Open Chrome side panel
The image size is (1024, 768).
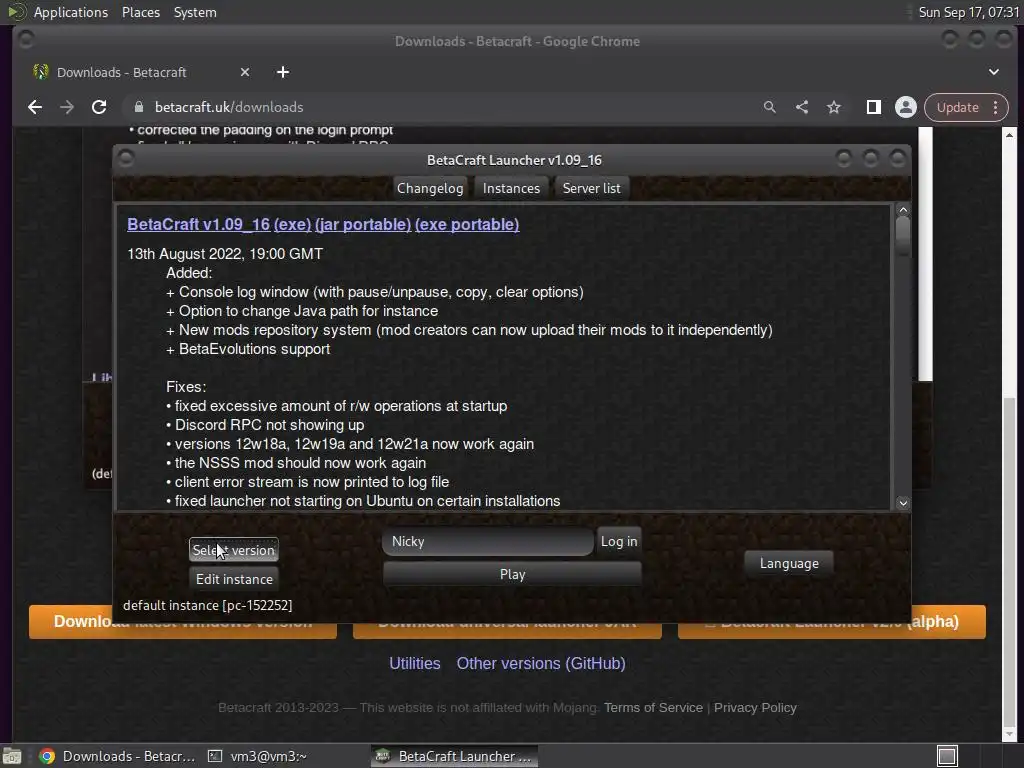(x=873, y=107)
